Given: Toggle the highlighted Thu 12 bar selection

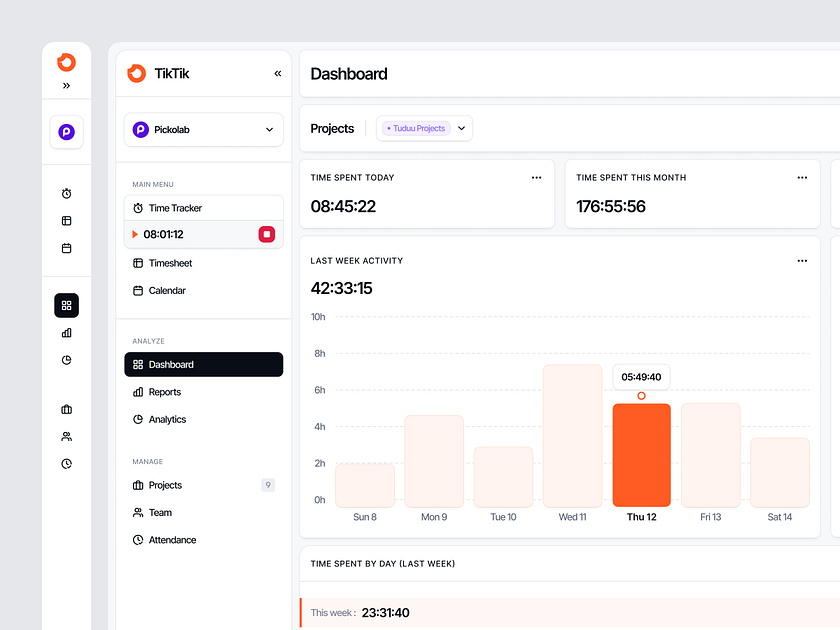Looking at the screenshot, I should pyautogui.click(x=641, y=452).
